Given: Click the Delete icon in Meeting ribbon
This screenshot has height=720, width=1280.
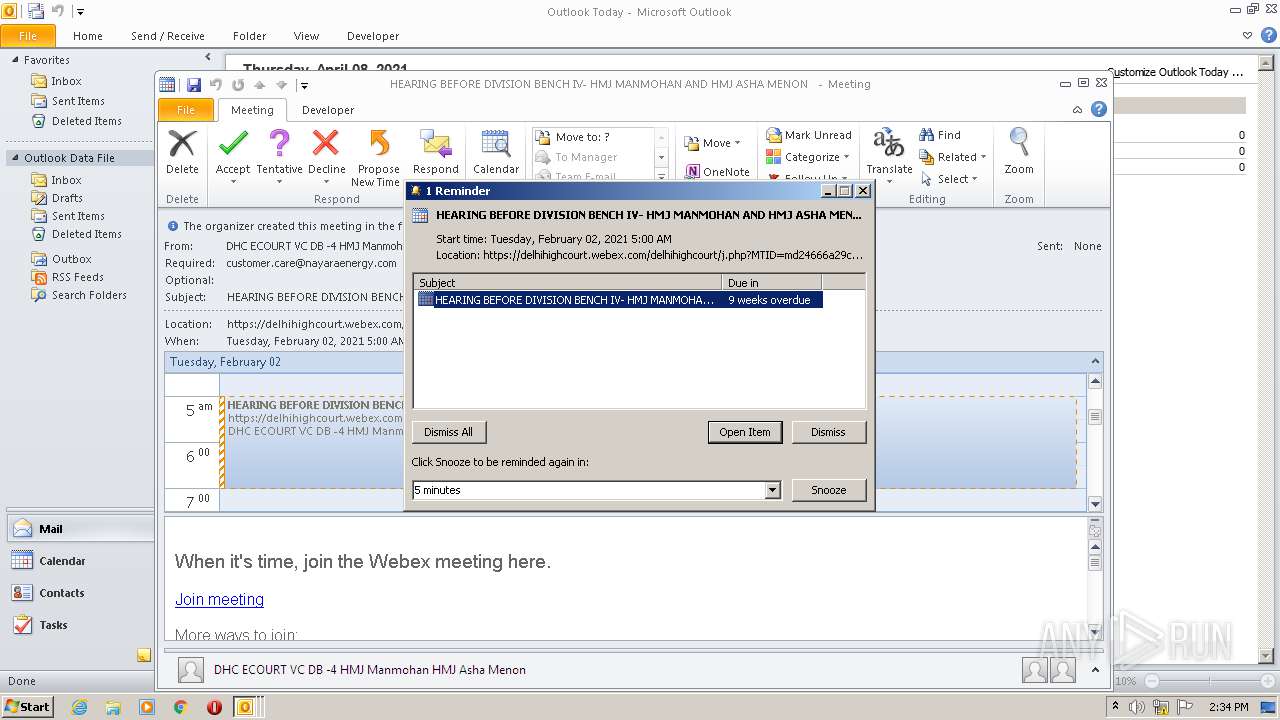Looking at the screenshot, I should coord(182,153).
